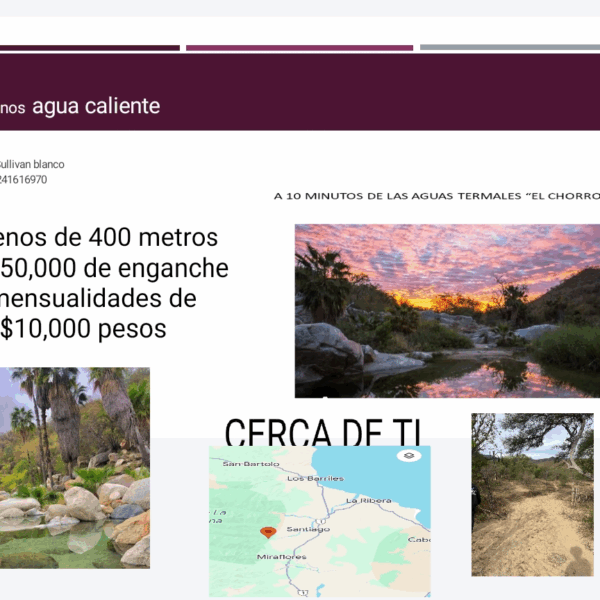Click the 'mensualidades de' text line
The image size is (600, 600).
pyautogui.click(x=98, y=298)
